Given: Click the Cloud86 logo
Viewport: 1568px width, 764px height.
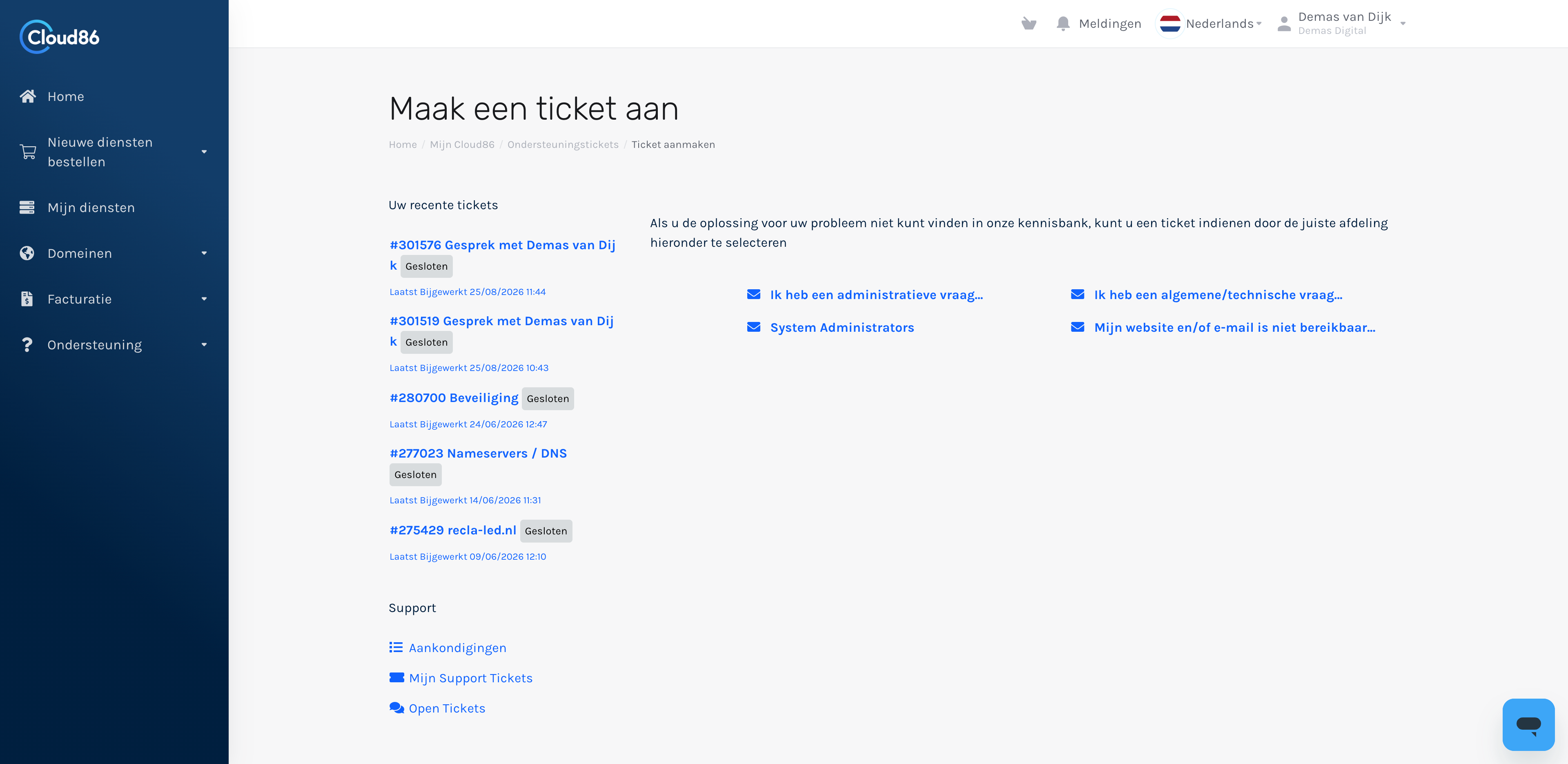Looking at the screenshot, I should point(60,36).
